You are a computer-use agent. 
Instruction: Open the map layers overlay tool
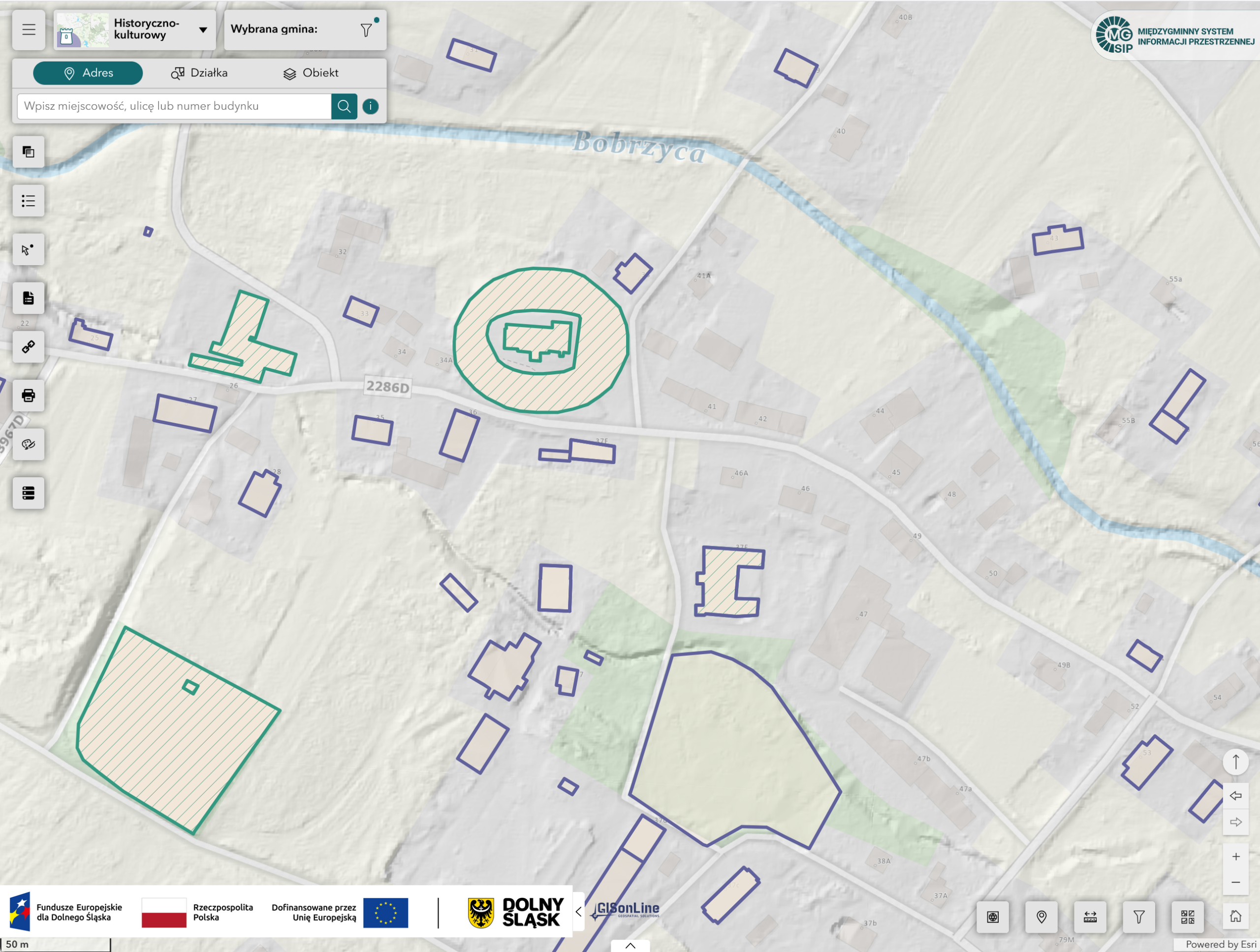pyautogui.click(x=29, y=152)
